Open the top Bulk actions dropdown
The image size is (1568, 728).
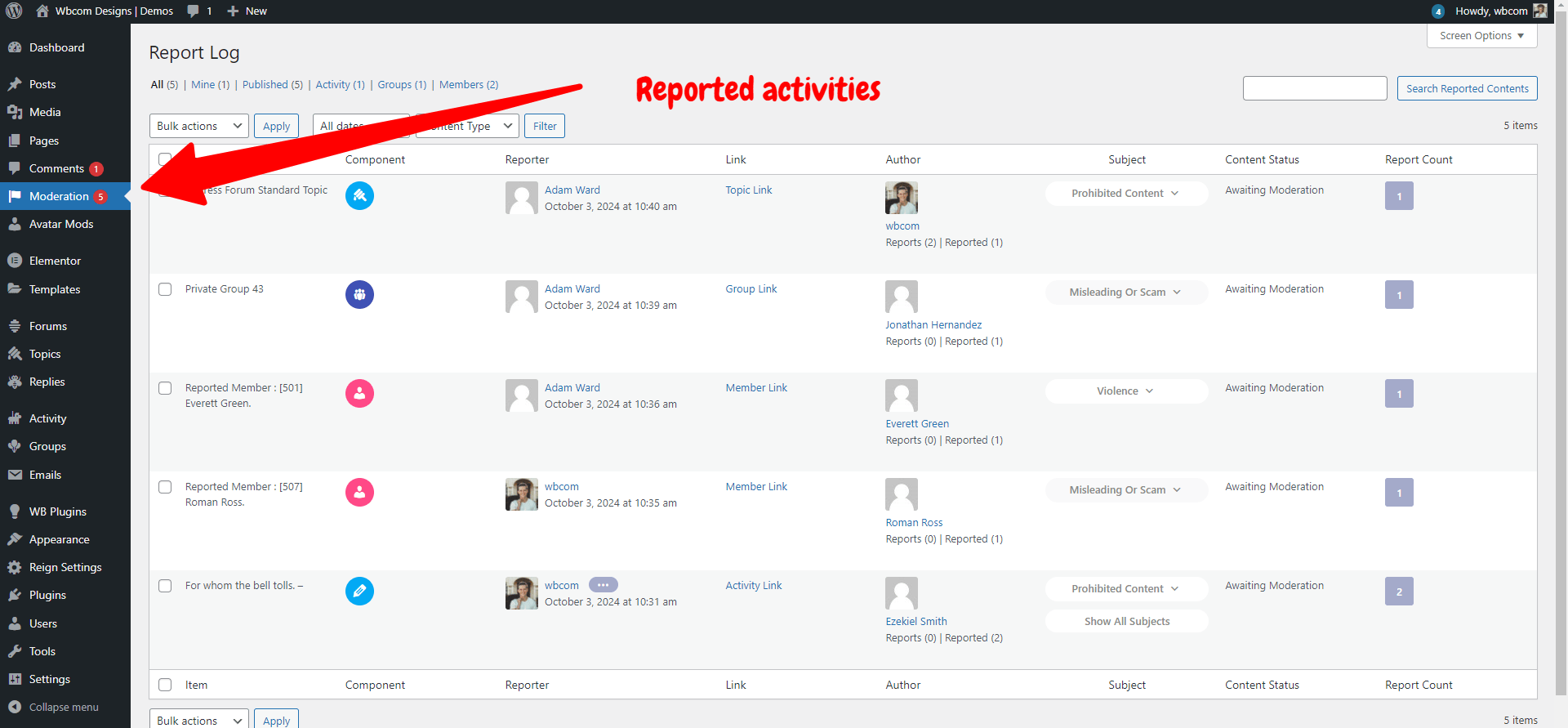click(x=199, y=126)
